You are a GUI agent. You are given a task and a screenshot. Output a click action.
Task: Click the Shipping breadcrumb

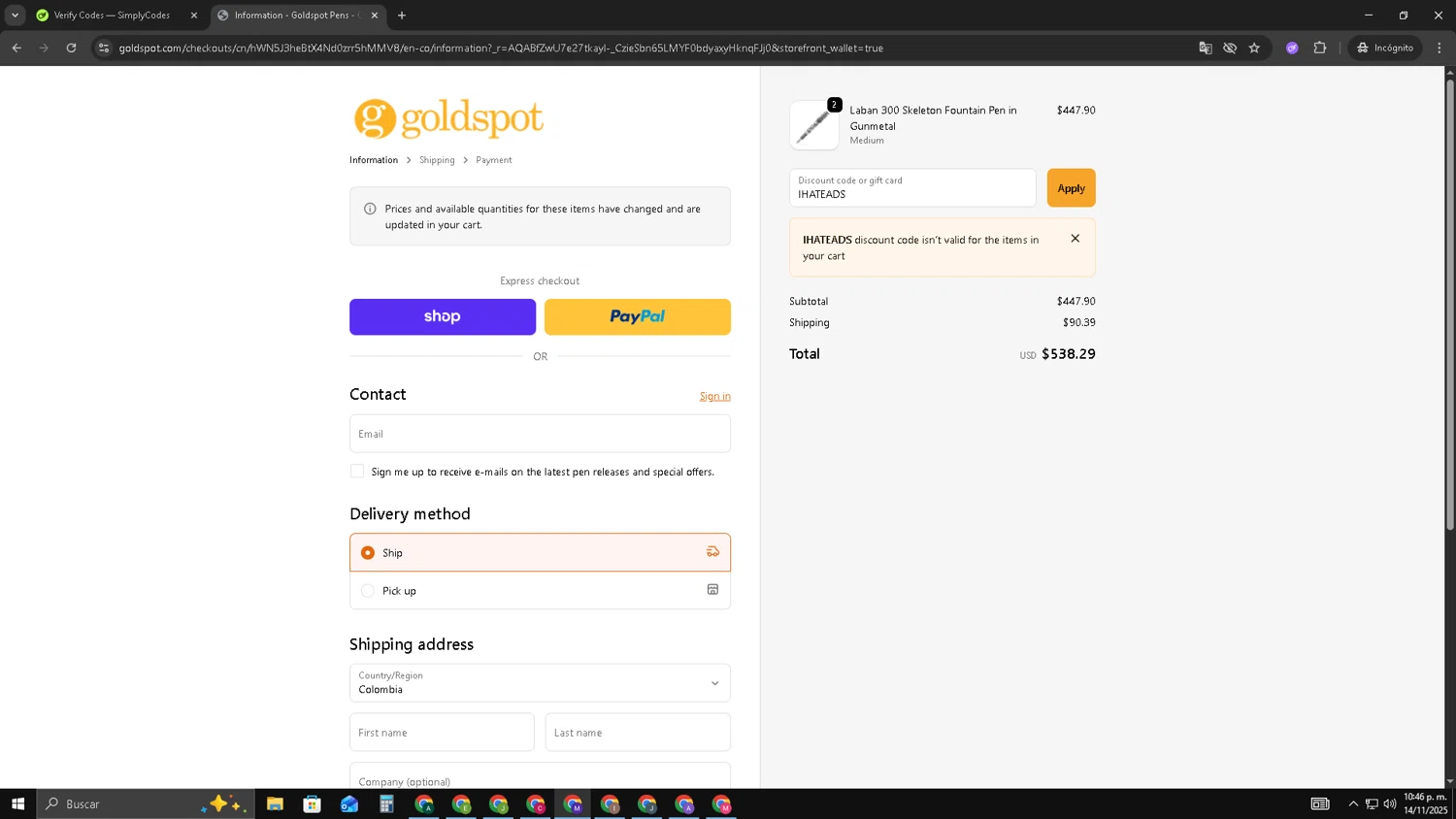coord(437,160)
